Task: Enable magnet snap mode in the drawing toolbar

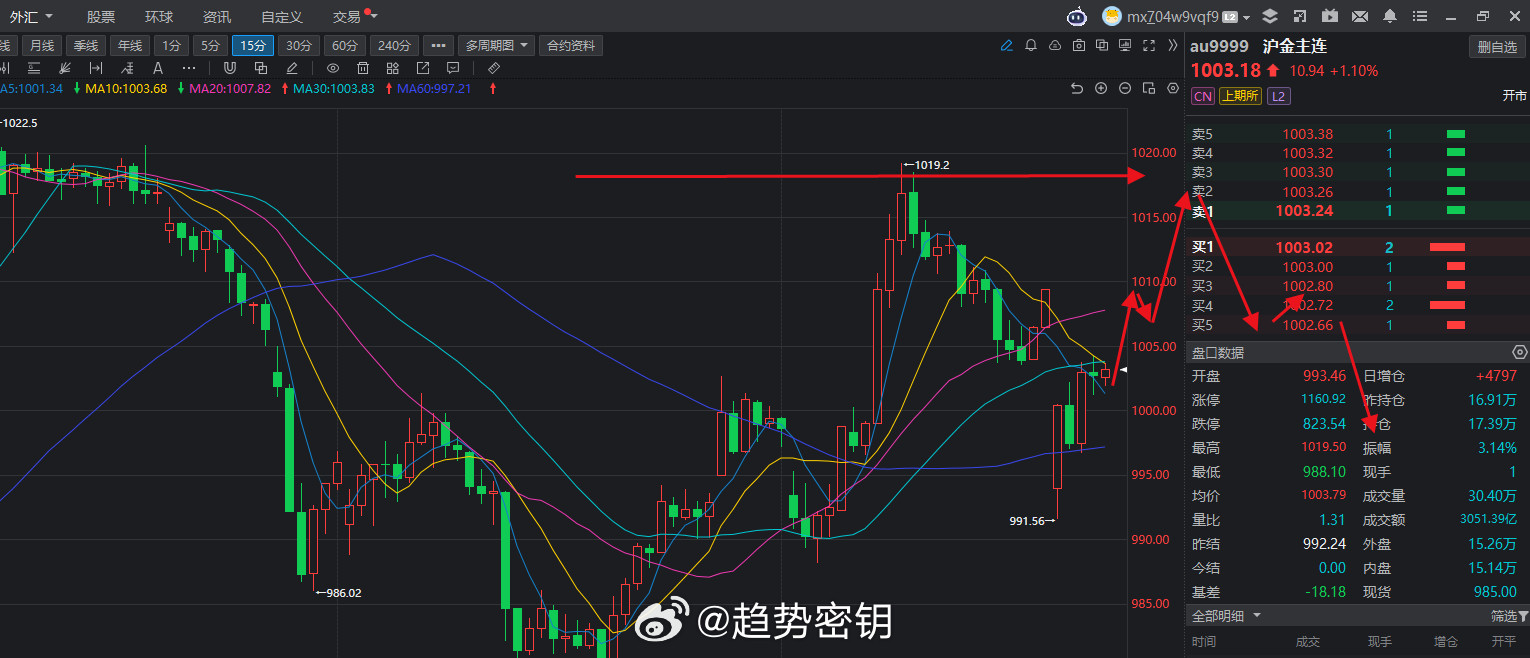Action: pyautogui.click(x=231, y=68)
